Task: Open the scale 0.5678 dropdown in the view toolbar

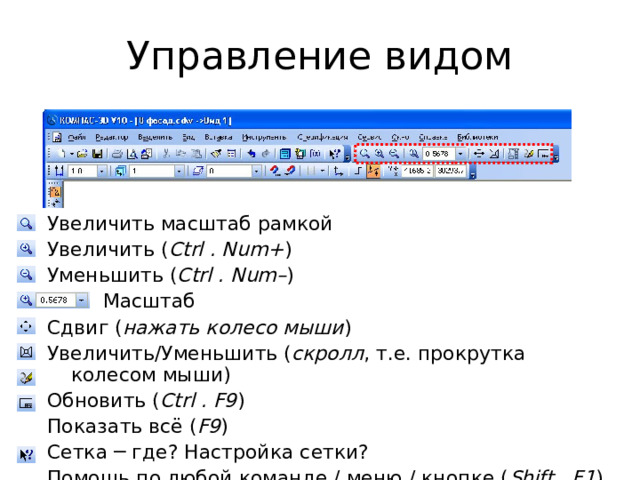Action: pos(460,154)
